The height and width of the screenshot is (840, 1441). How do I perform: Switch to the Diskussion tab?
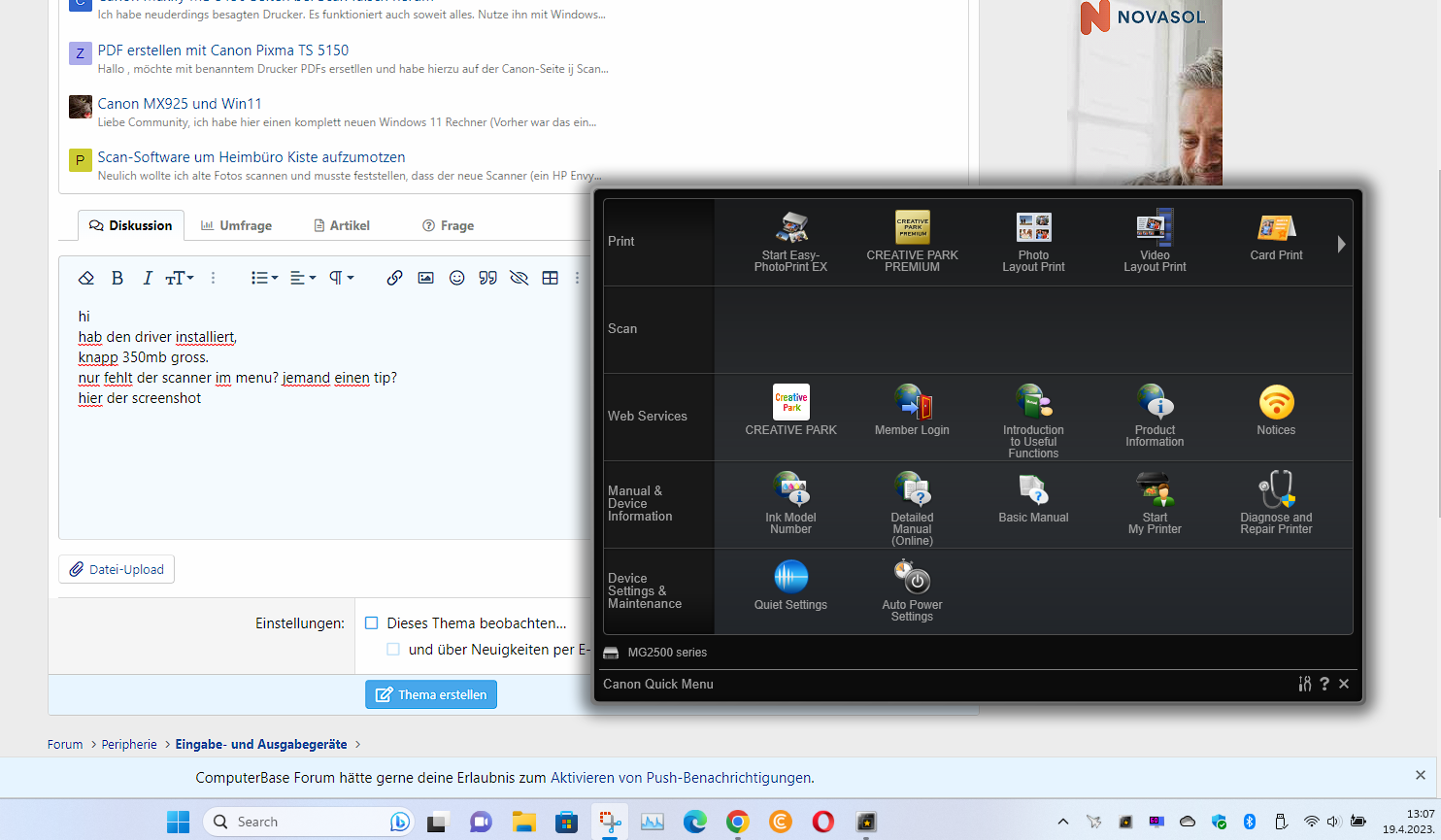130,225
